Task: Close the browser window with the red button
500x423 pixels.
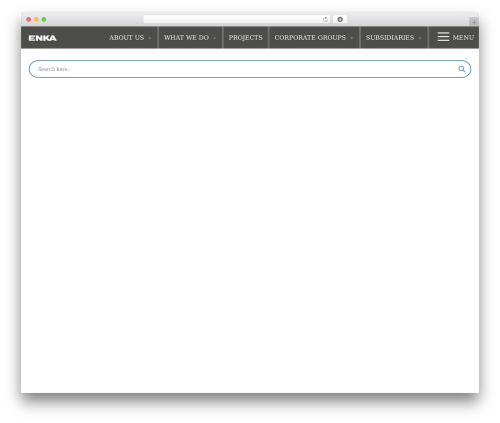Action: tap(29, 20)
